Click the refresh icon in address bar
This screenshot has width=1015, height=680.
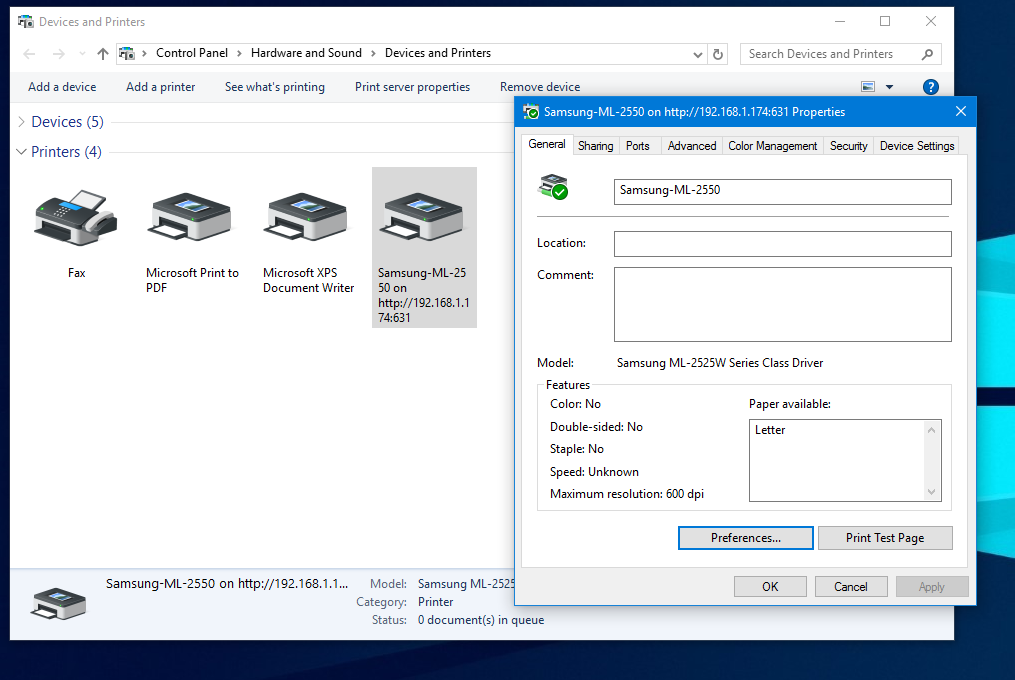click(717, 54)
